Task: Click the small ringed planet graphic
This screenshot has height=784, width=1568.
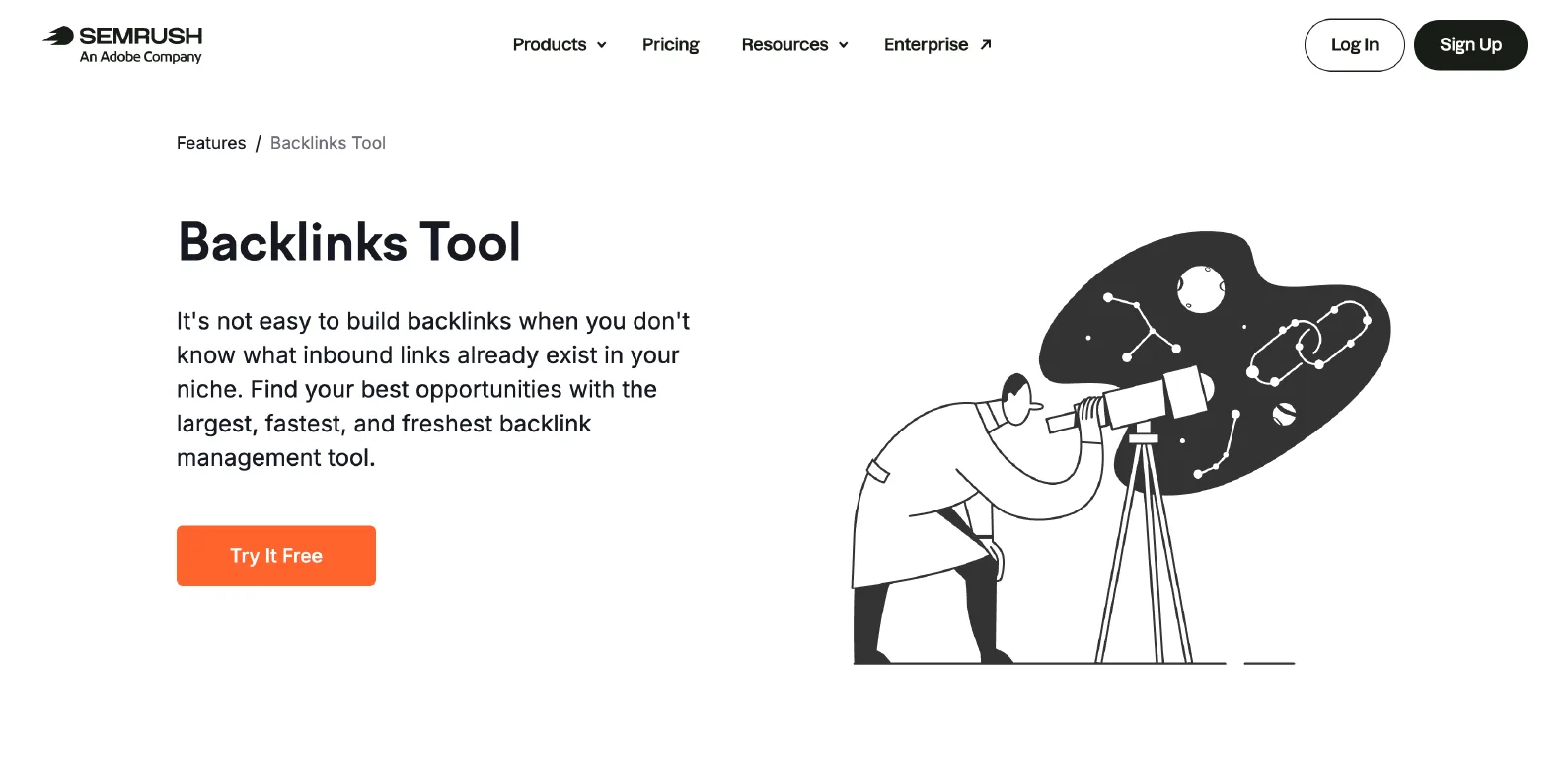Action: pyautogui.click(x=1284, y=414)
